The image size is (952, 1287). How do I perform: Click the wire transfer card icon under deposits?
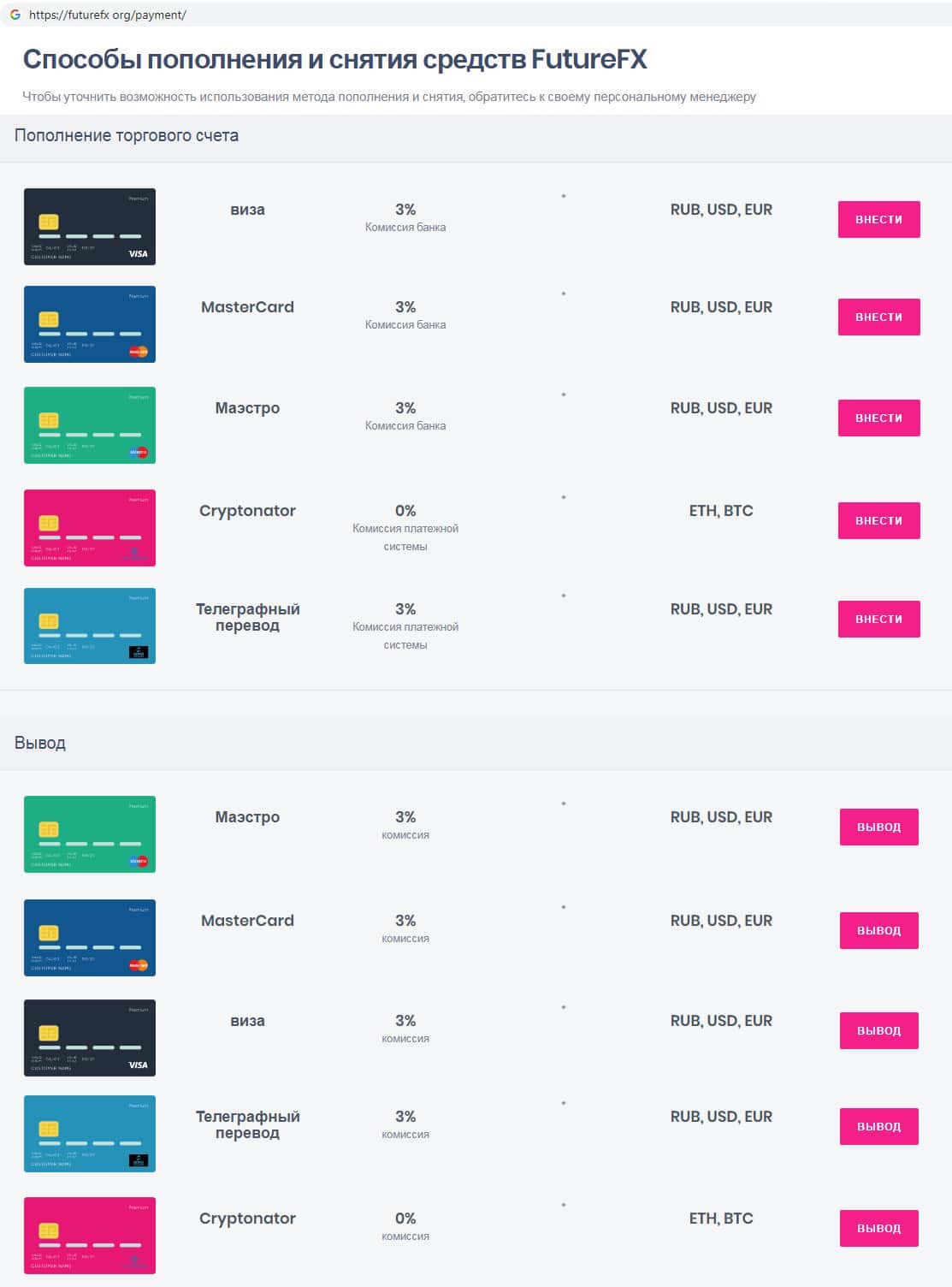point(90,626)
